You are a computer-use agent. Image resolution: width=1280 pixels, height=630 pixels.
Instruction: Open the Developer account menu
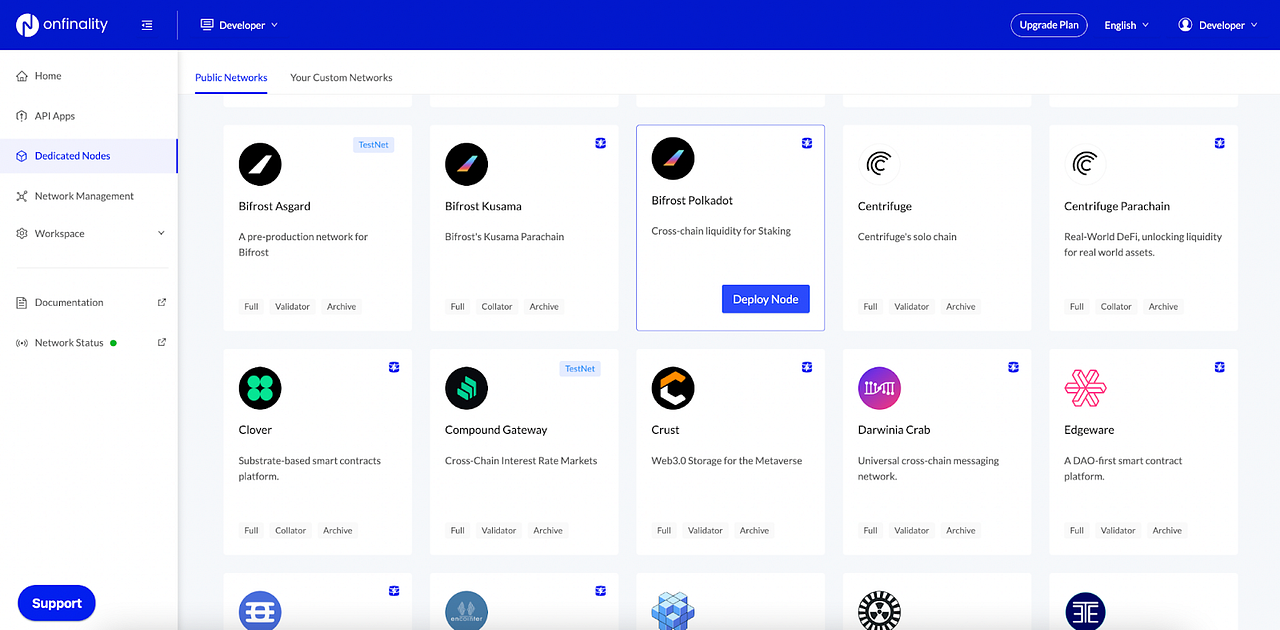pyautogui.click(x=1218, y=25)
